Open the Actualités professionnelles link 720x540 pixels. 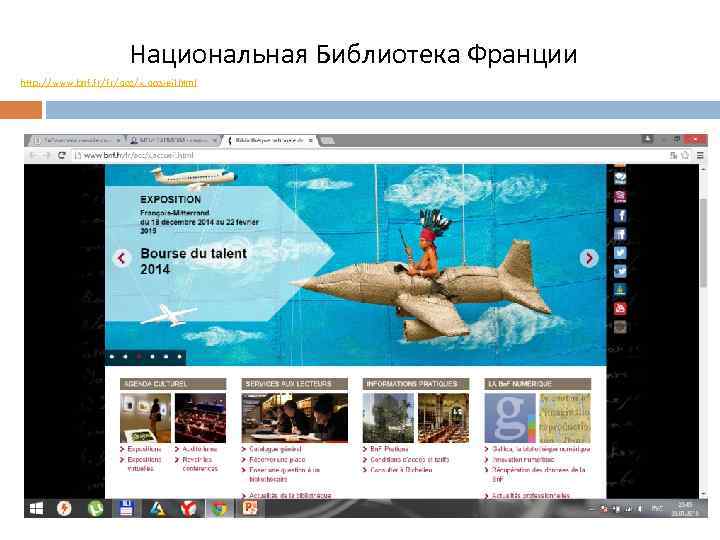pos(531,495)
